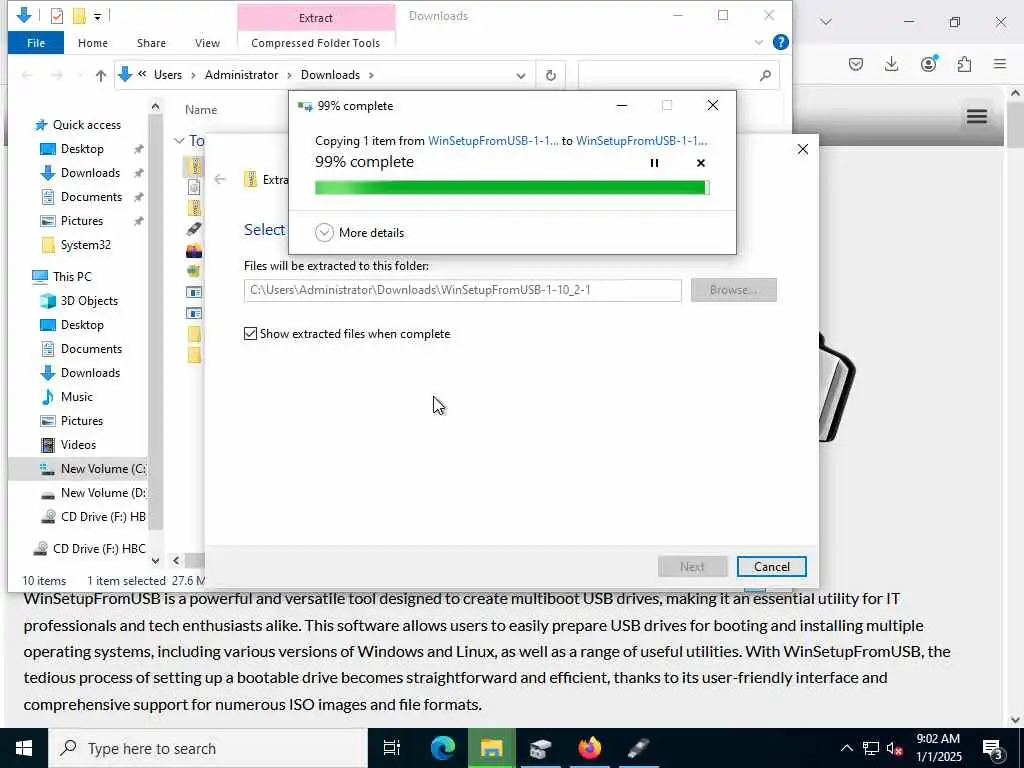Select the Extract contextual tab
Image resolution: width=1024 pixels, height=768 pixels.
[316, 18]
